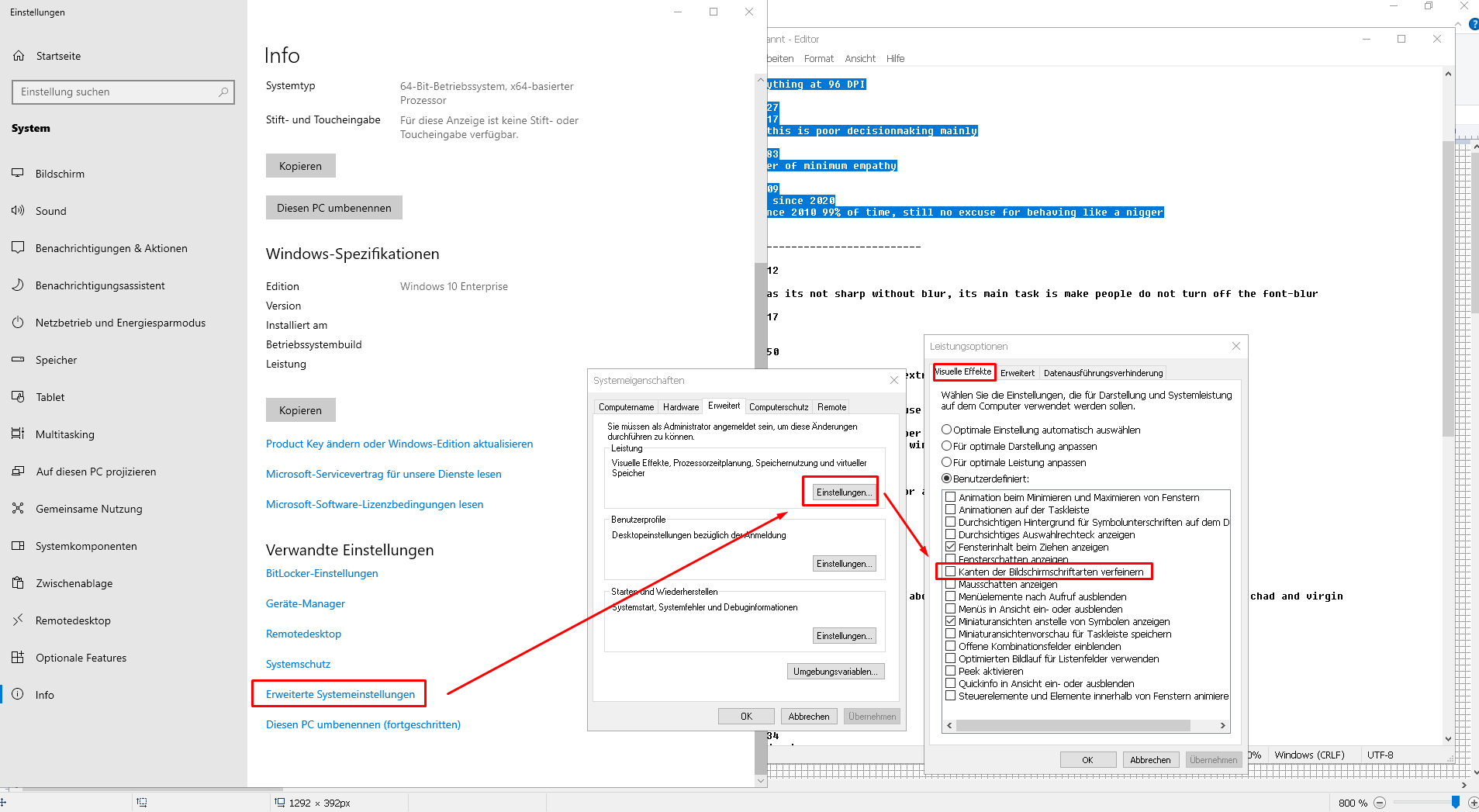Uncheck Fensterinhalt beim Ziehen anzeigen

(x=950, y=547)
